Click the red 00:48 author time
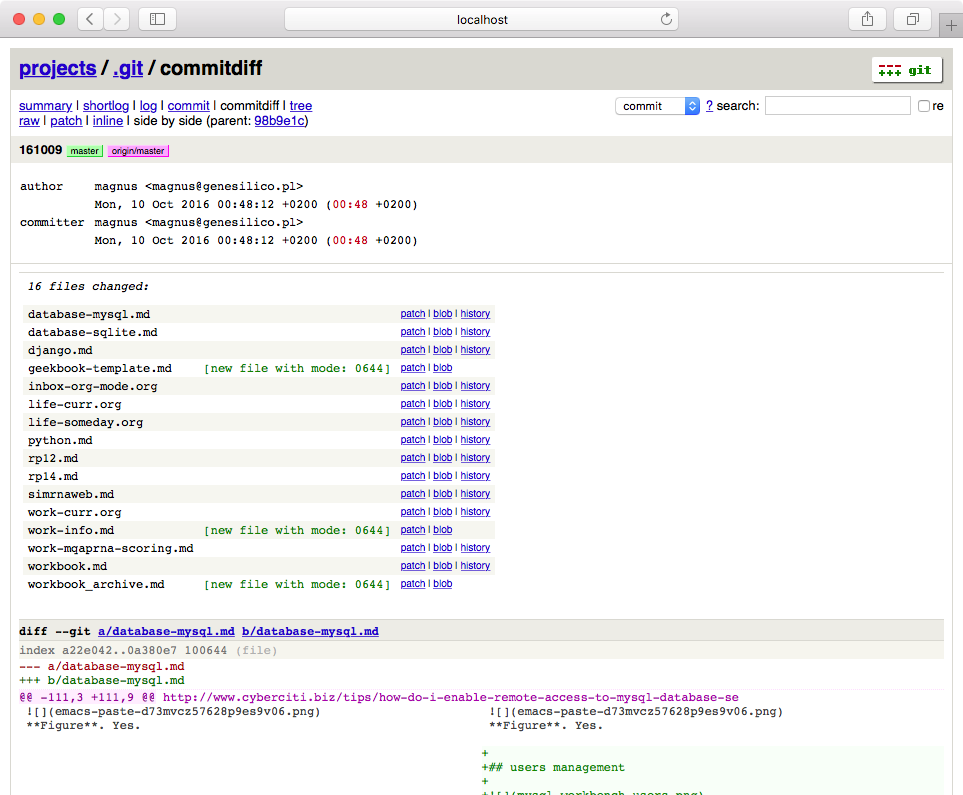Viewport: 963px width, 795px height. pyautogui.click(x=350, y=205)
